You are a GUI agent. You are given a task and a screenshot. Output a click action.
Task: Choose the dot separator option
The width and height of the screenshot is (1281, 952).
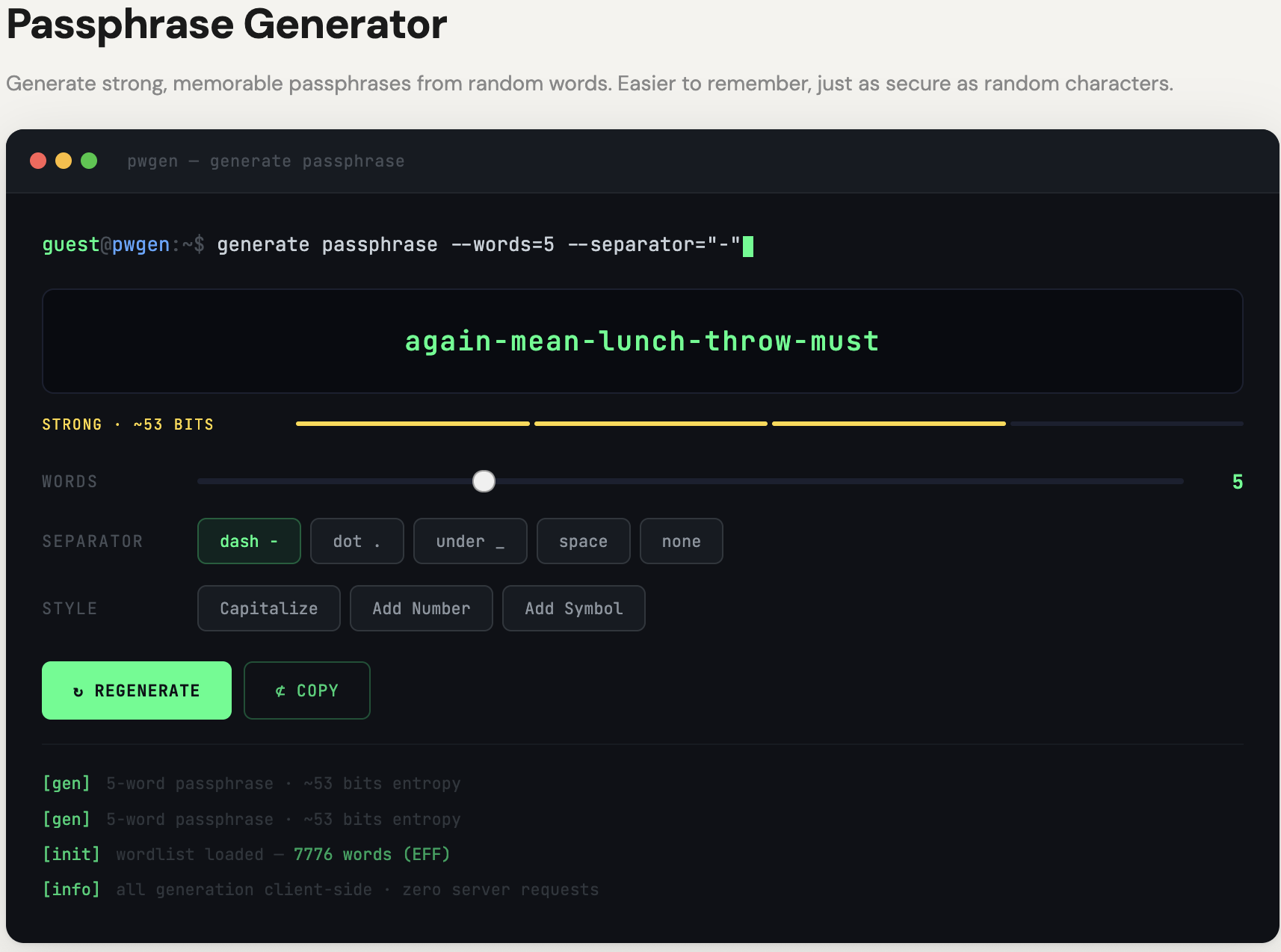(x=357, y=541)
